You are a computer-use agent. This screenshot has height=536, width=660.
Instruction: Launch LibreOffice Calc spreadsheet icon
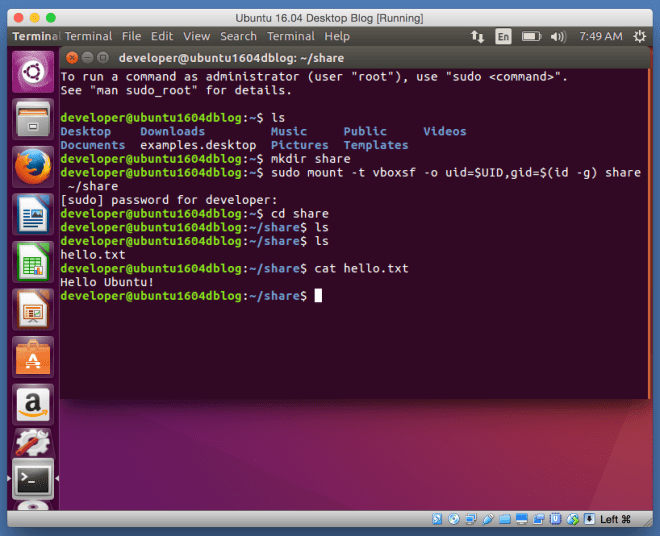click(32, 261)
